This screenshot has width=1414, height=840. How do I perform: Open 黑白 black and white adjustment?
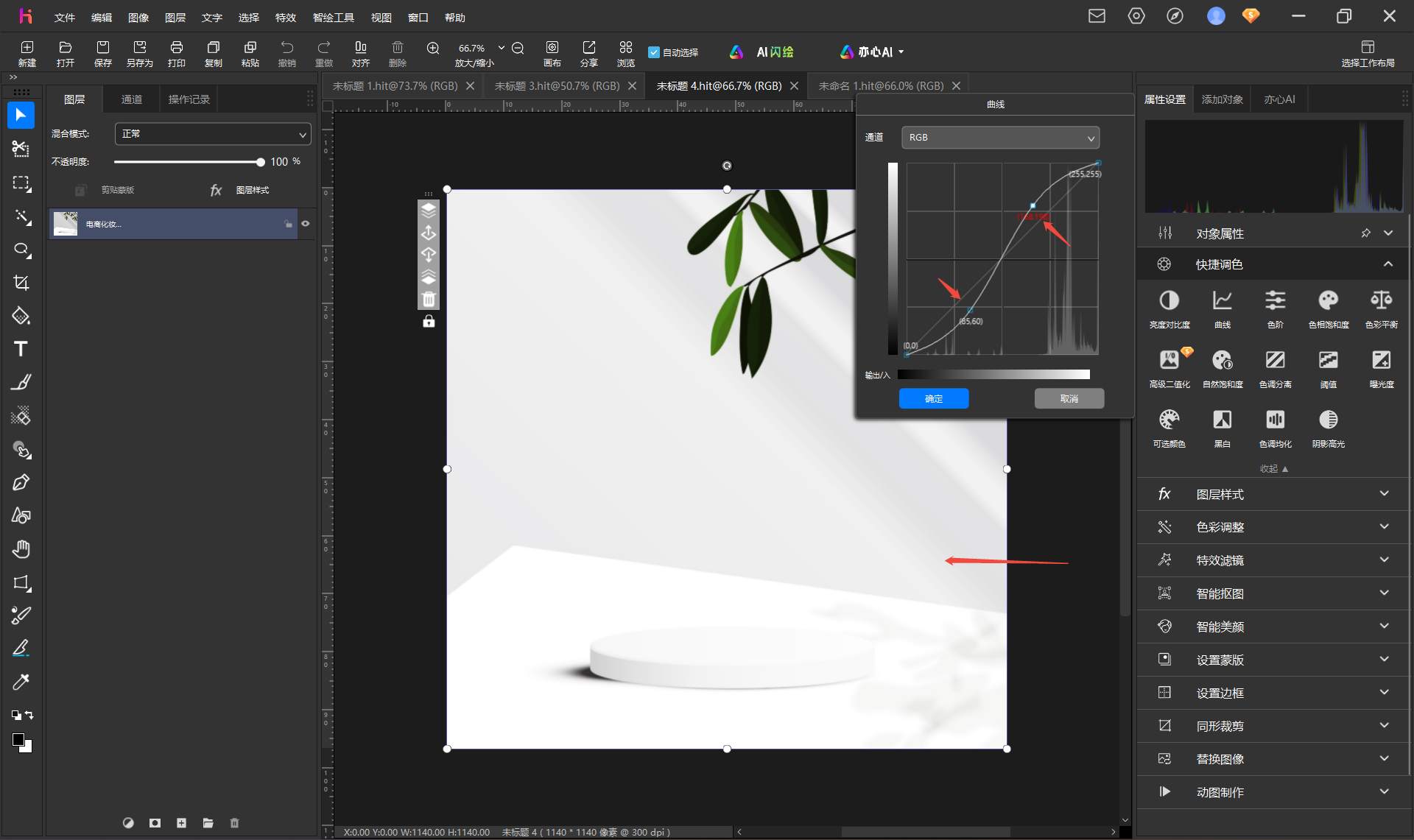(1223, 427)
